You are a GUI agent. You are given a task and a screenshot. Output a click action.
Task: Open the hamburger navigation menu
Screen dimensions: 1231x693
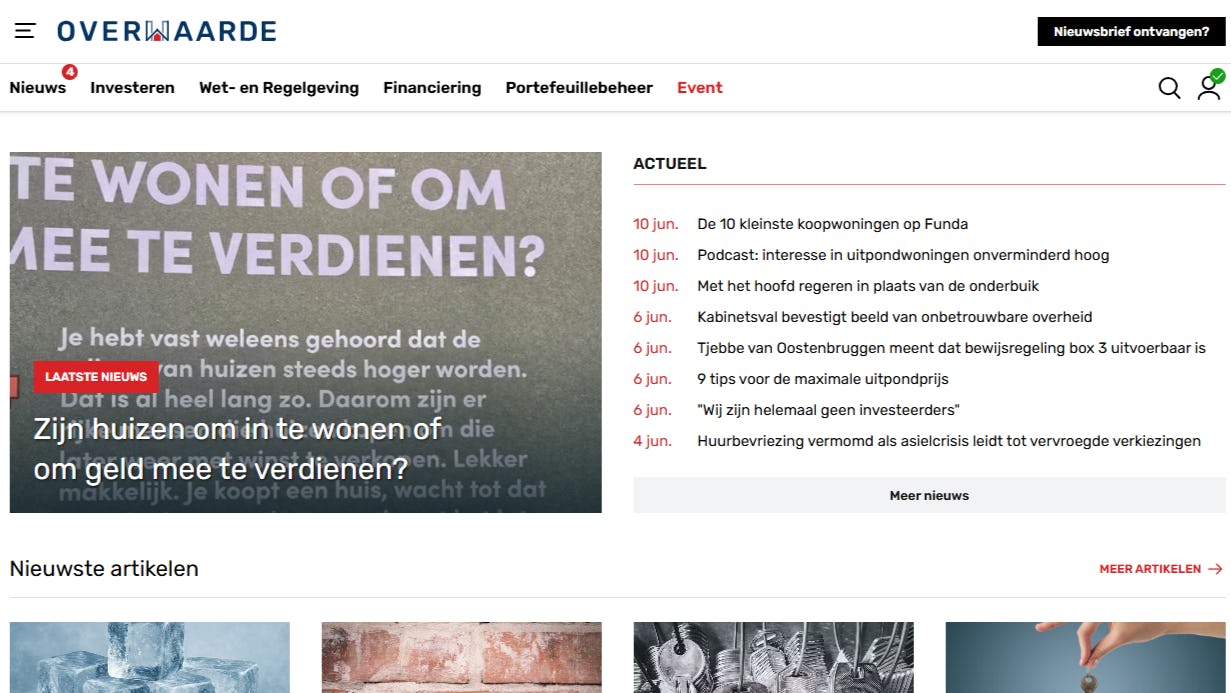pyautogui.click(x=24, y=31)
